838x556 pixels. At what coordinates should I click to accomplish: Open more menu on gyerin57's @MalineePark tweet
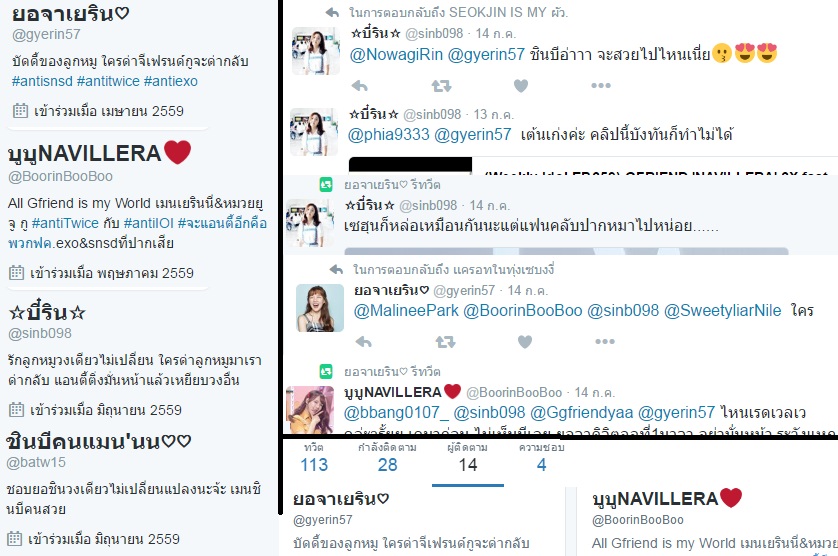[x=605, y=342]
